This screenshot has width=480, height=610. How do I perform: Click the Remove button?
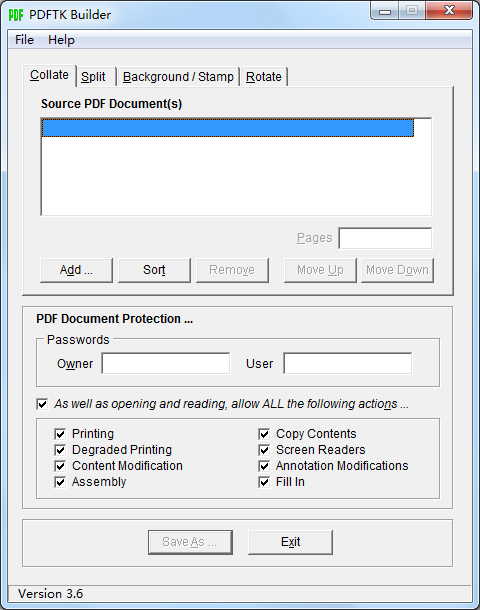coord(232,270)
